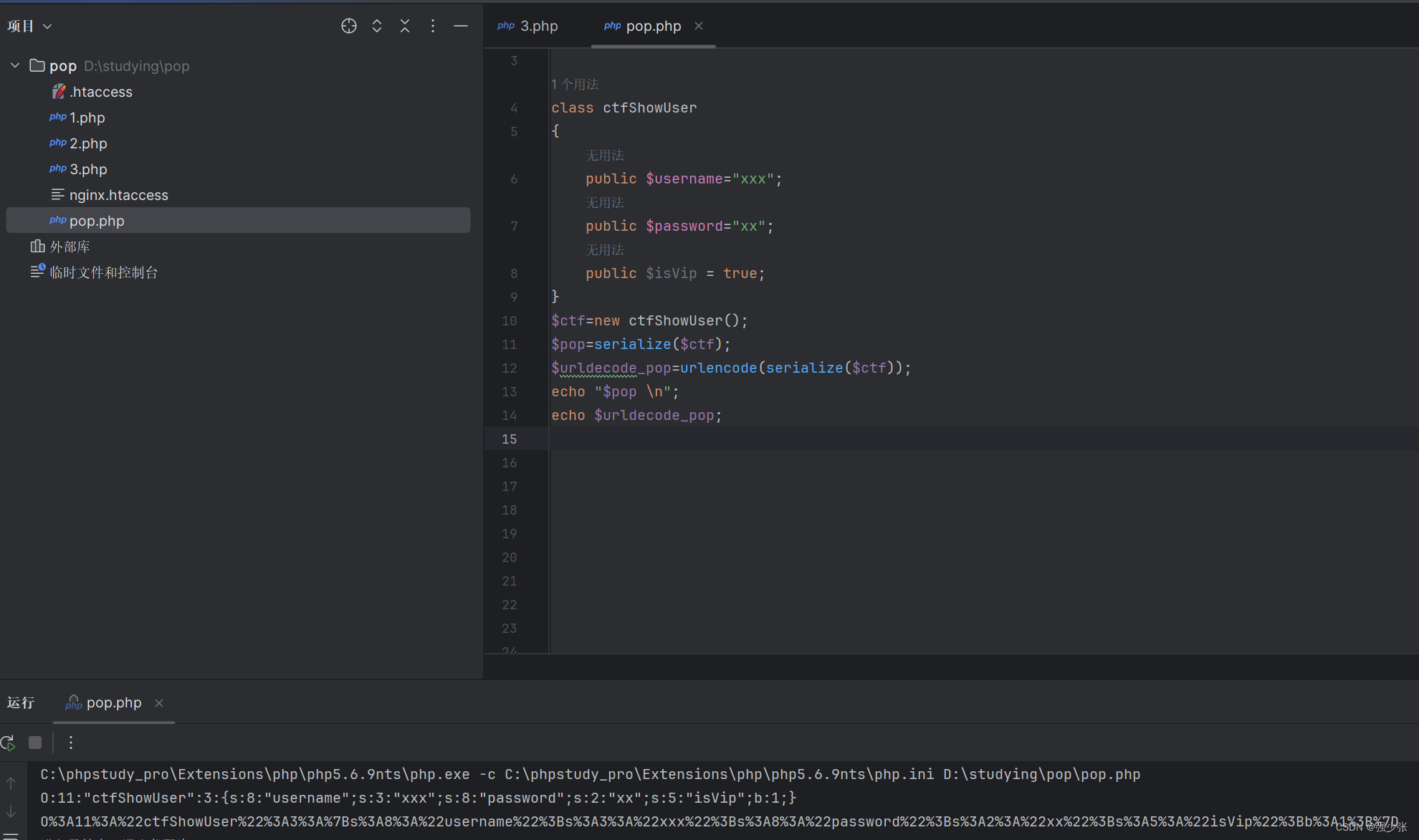
Task: Click the serialize call on line 11
Action: click(x=632, y=344)
